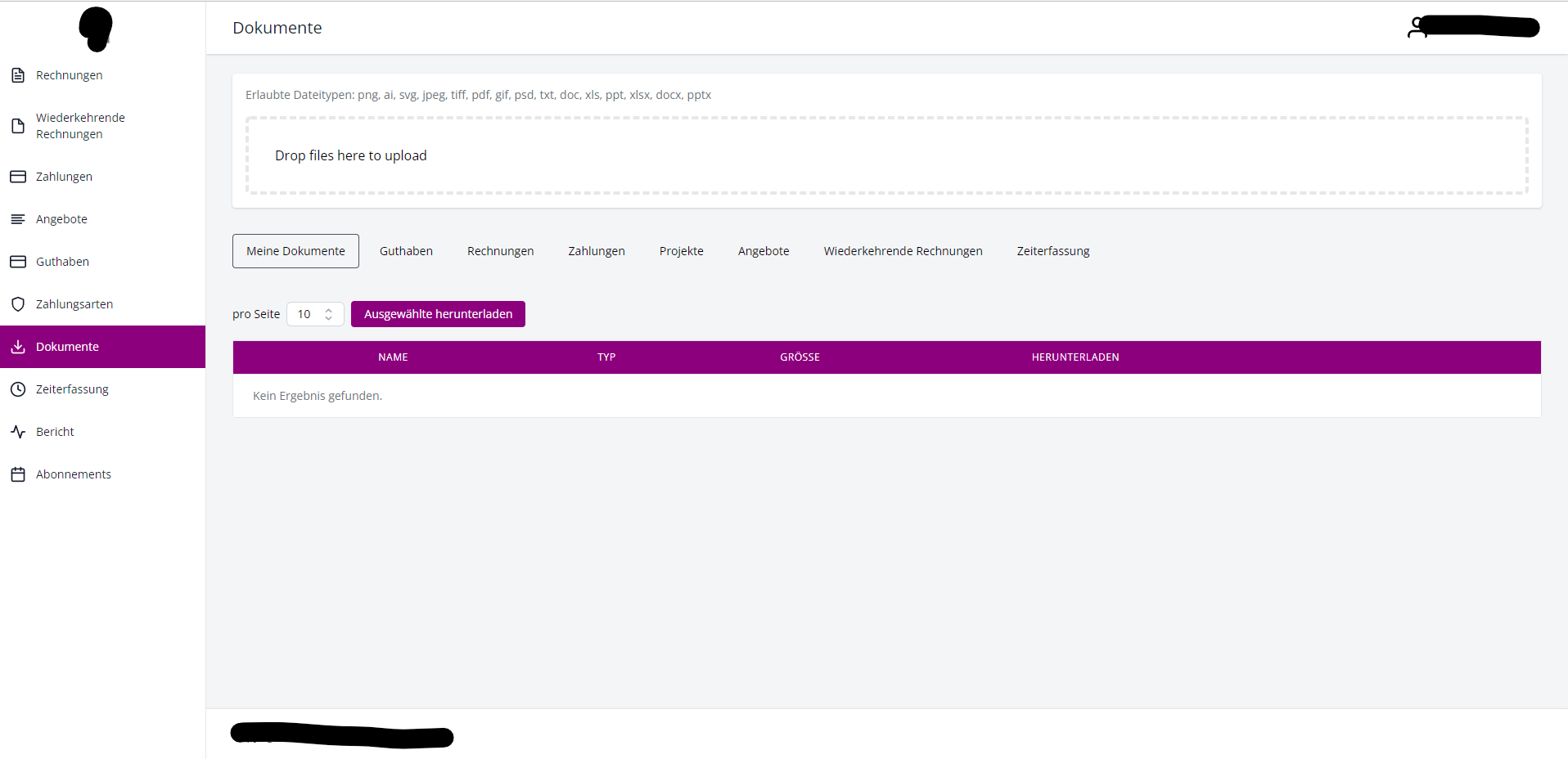Open Angebote using its list icon

point(18,218)
